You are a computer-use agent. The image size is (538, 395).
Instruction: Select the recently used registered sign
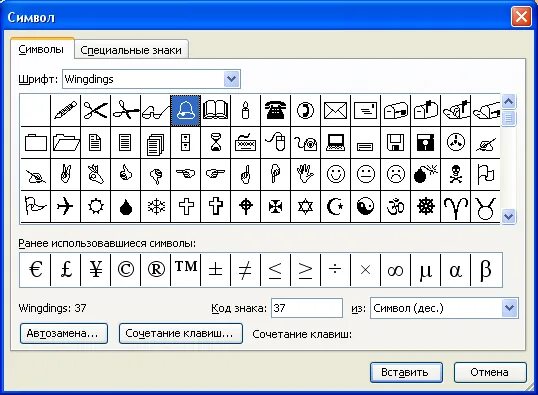click(155, 270)
